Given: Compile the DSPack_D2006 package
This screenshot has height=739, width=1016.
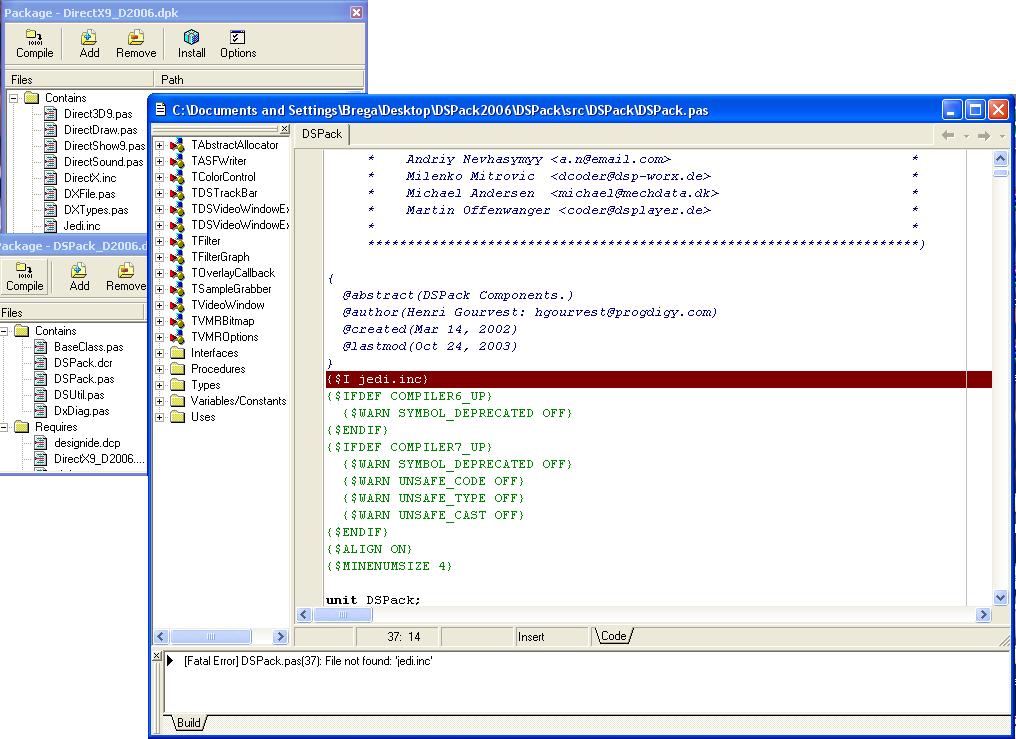Looking at the screenshot, I should 25,277.
